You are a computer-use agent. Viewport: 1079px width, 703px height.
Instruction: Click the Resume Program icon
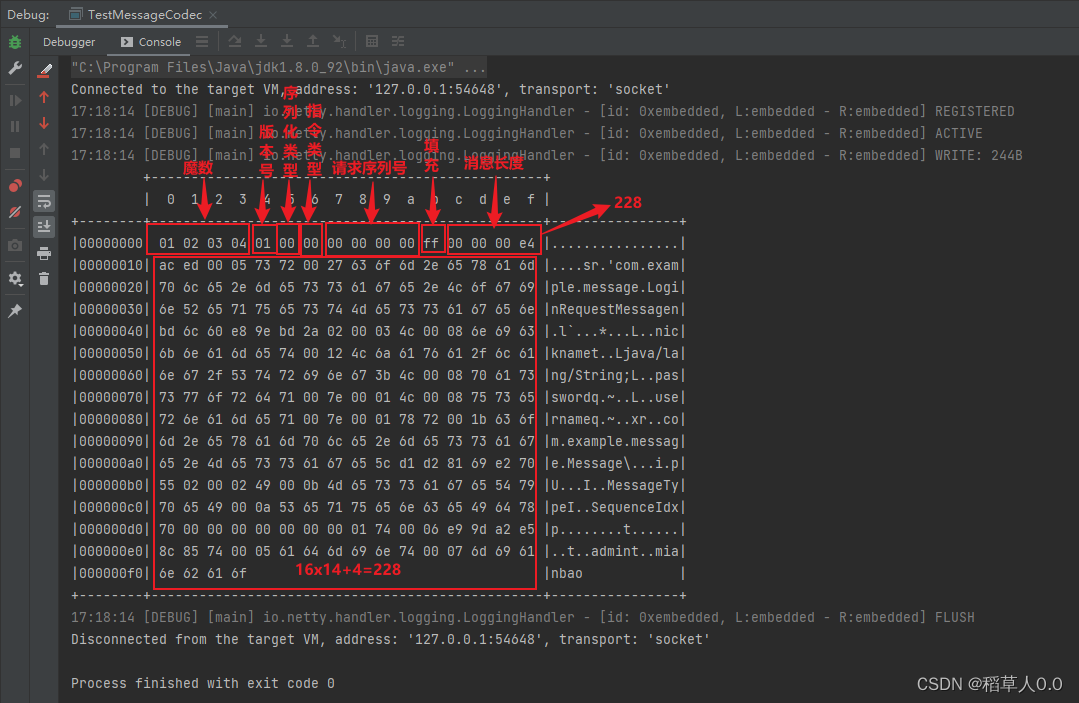pos(14,100)
